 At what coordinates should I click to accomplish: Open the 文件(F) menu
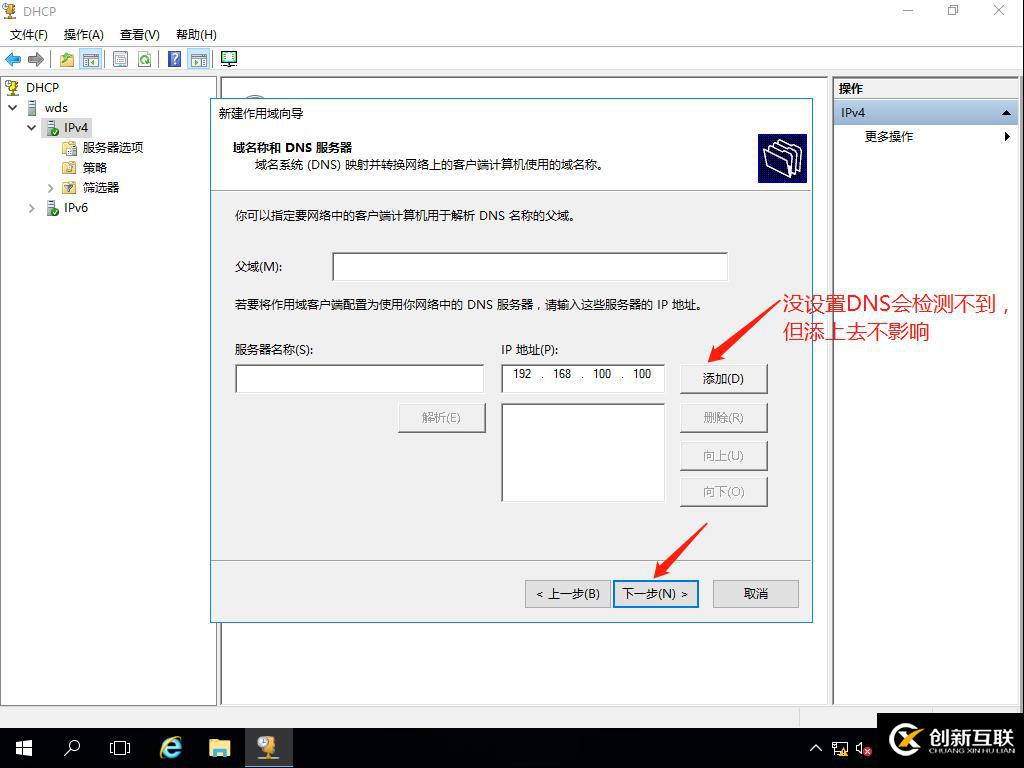(28, 34)
